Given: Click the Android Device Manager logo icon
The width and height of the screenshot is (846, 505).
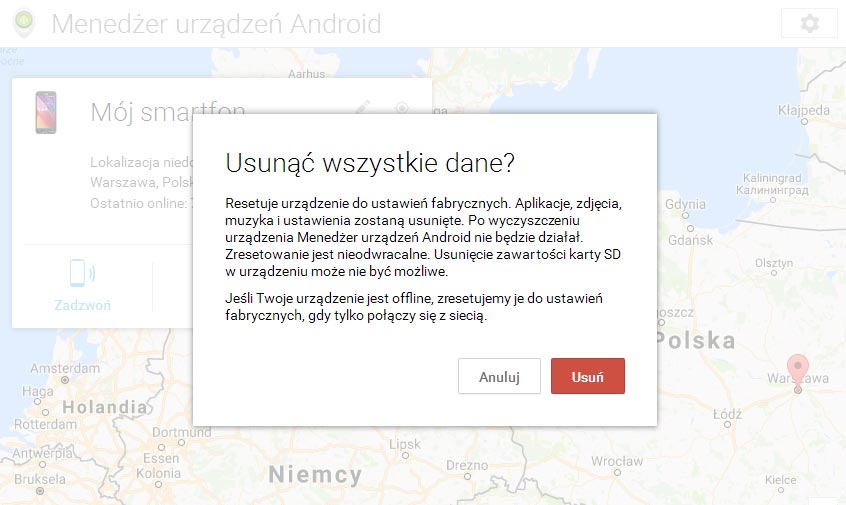Looking at the screenshot, I should point(24,23).
